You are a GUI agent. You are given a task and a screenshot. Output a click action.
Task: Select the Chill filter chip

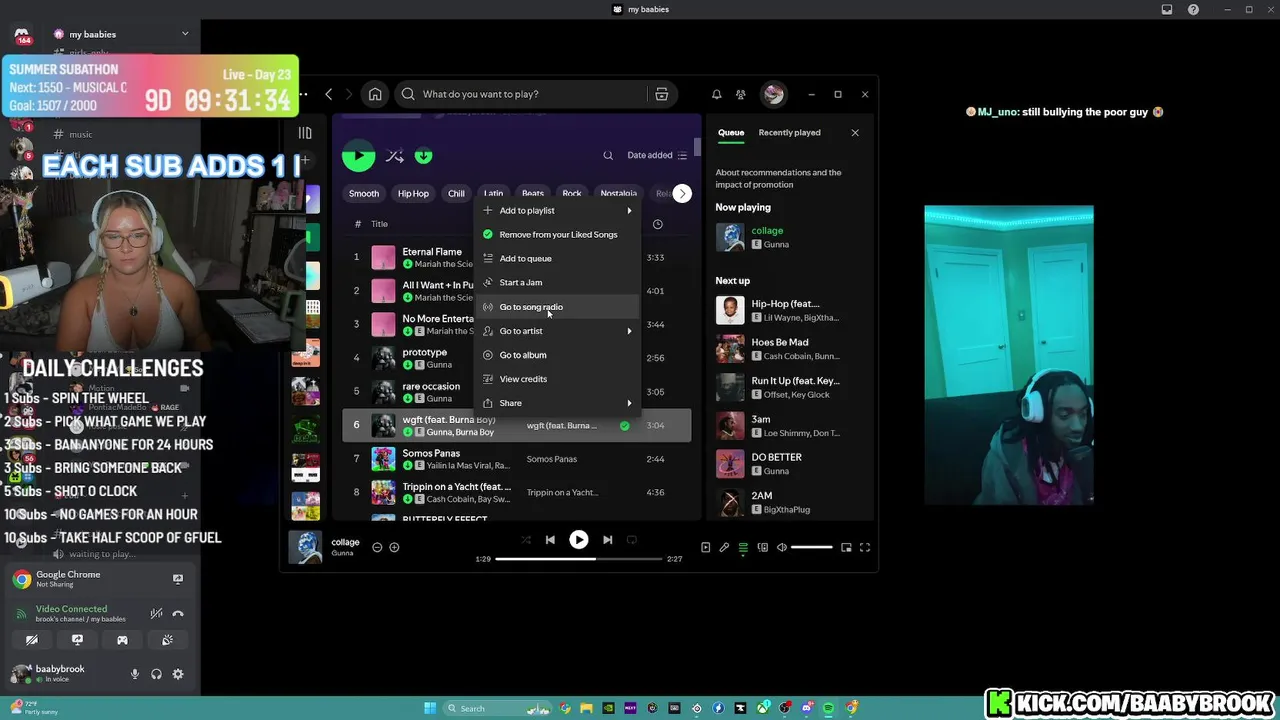pyautogui.click(x=456, y=193)
